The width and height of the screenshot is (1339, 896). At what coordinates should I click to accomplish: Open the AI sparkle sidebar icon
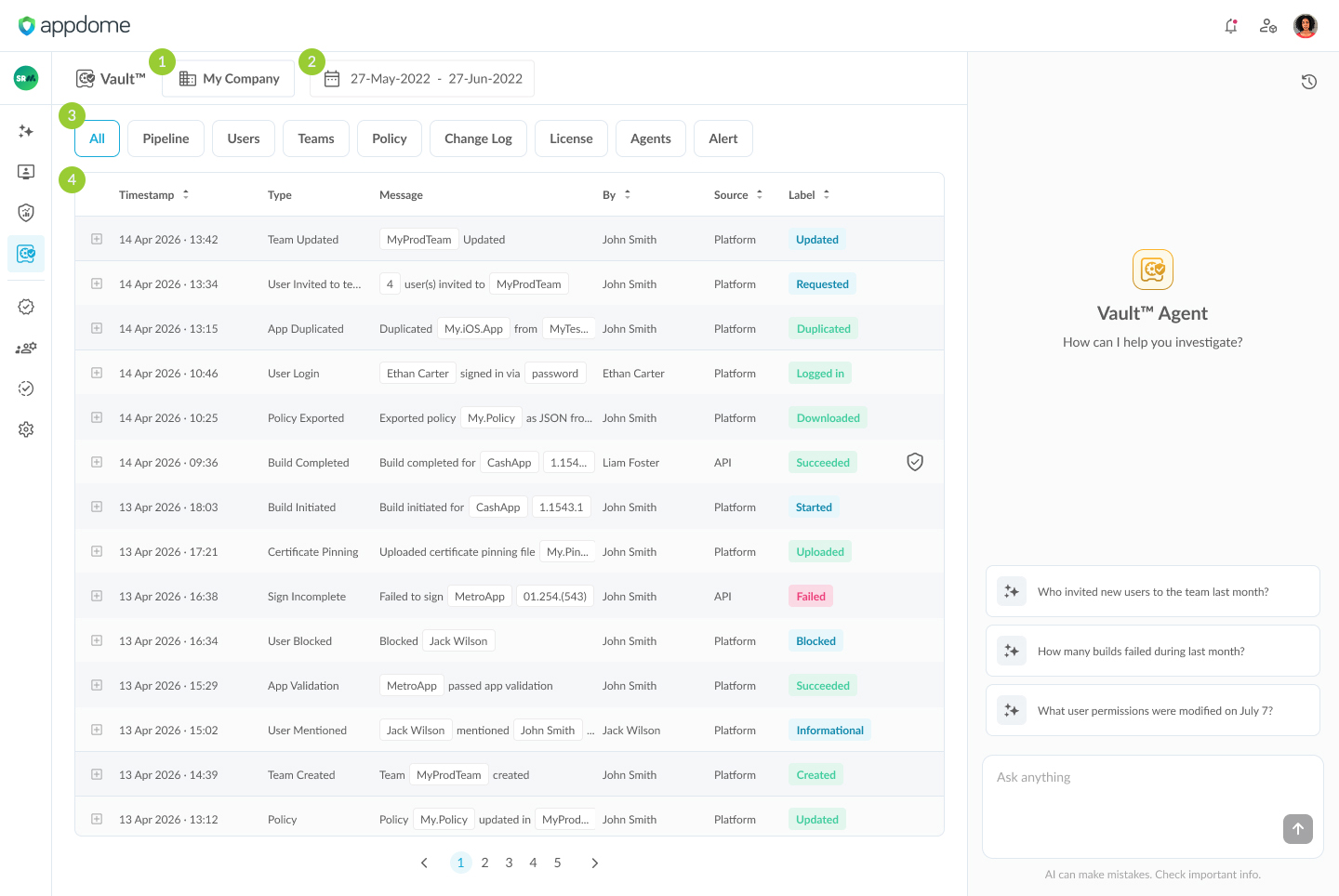pyautogui.click(x=26, y=131)
